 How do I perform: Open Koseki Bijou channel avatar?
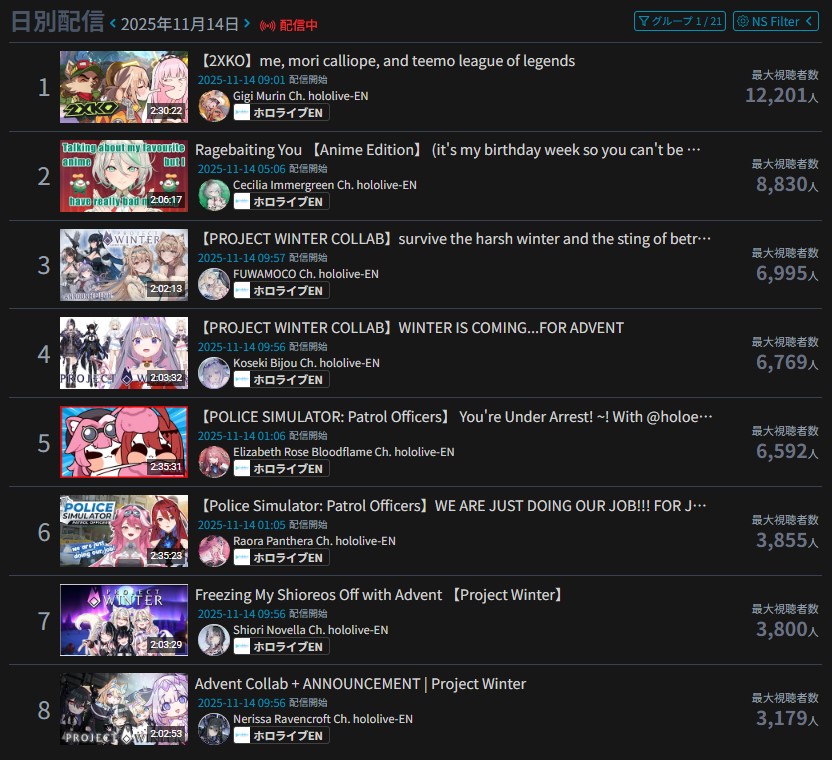[214, 373]
